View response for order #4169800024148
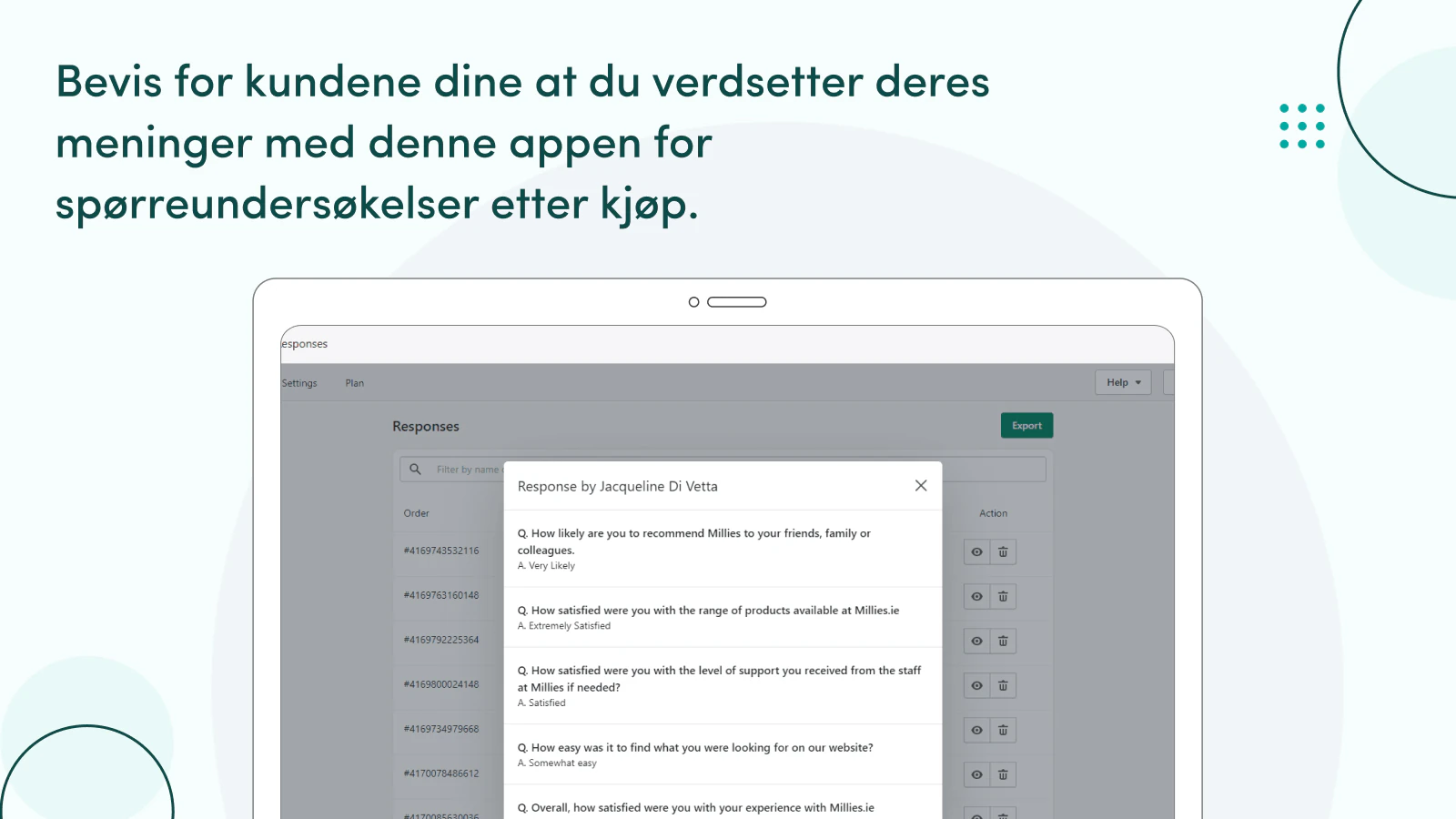Screen dimensions: 1456x819 tap(976, 686)
